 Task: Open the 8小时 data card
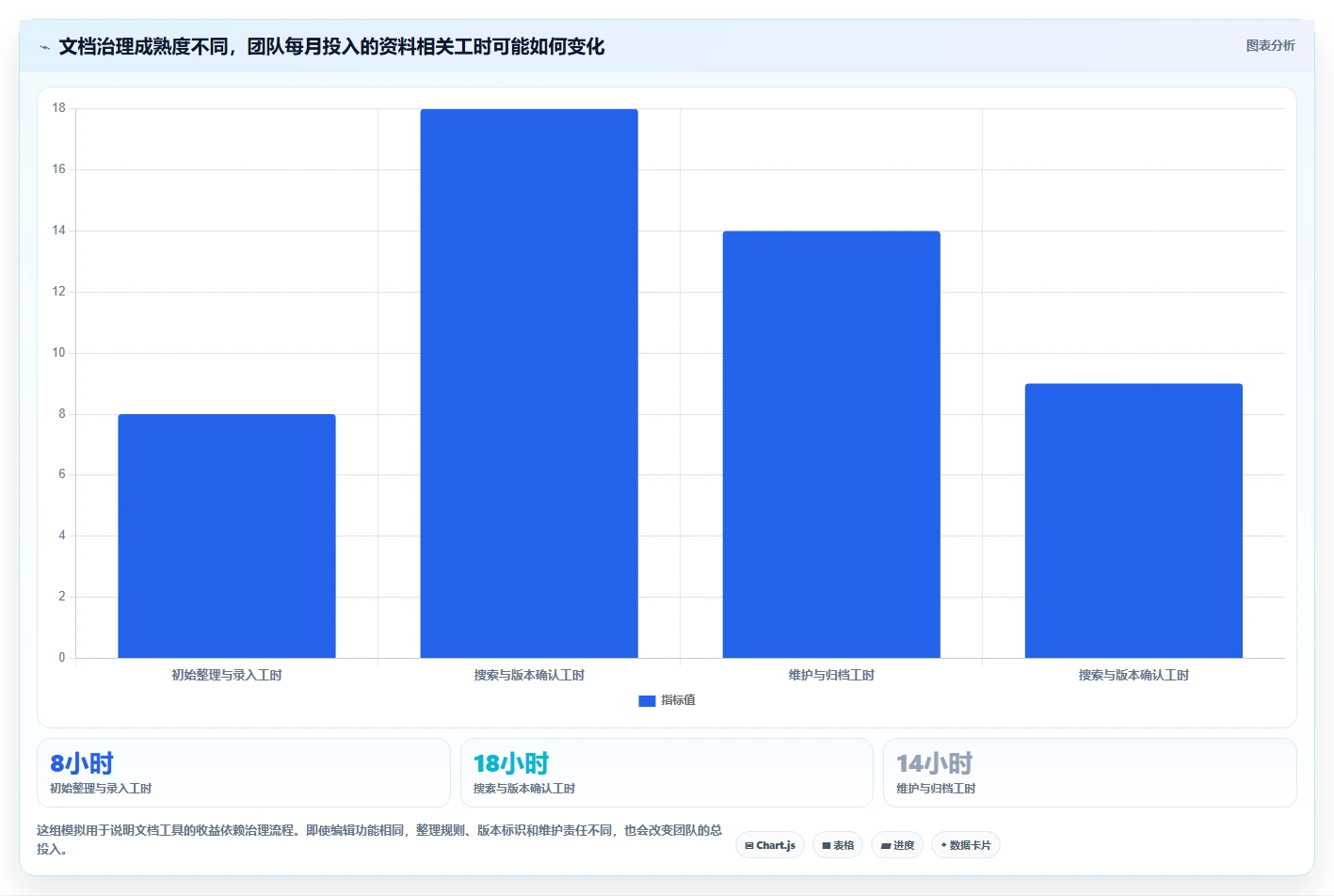(x=244, y=773)
